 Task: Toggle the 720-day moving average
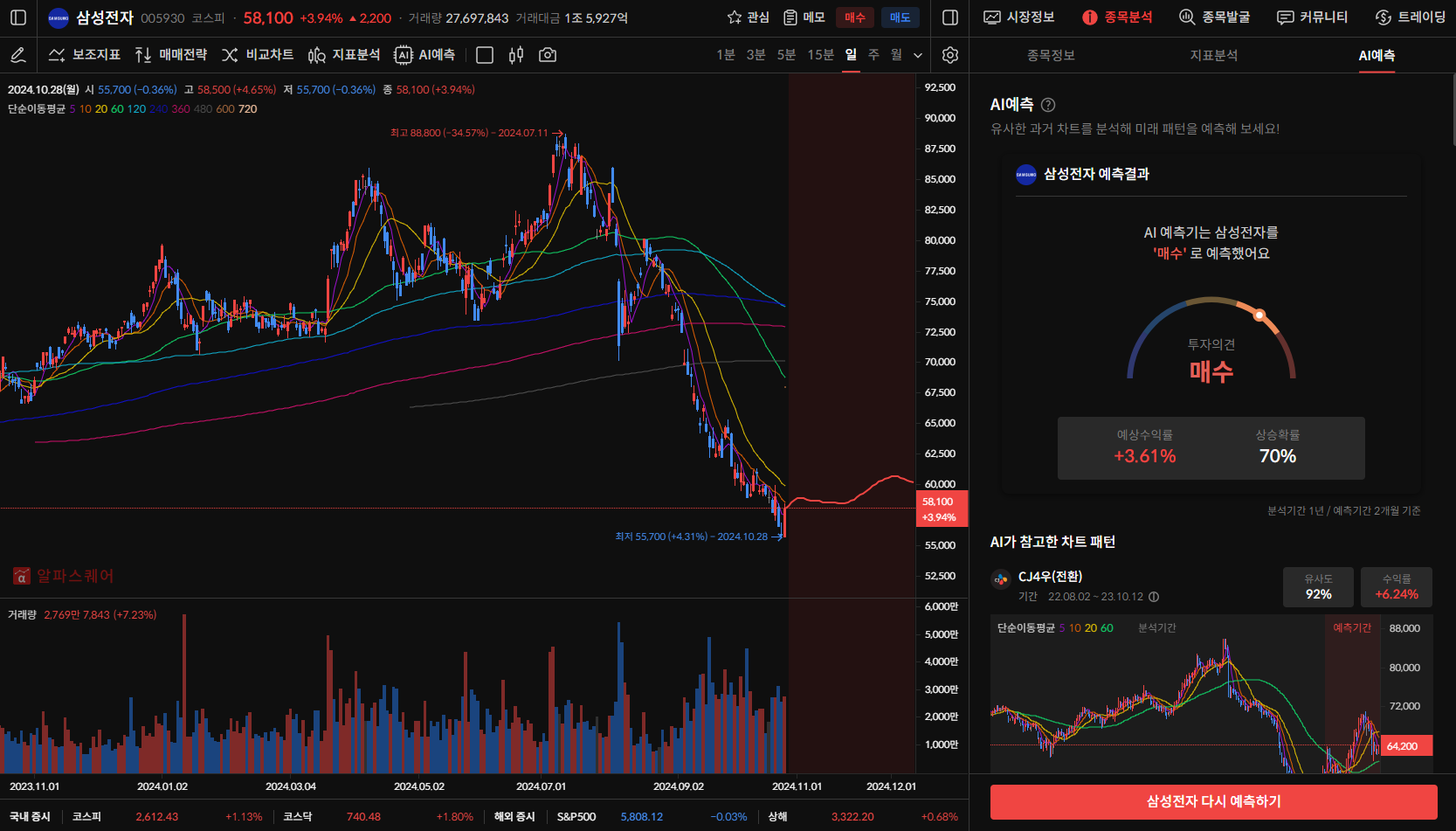pyautogui.click(x=248, y=109)
